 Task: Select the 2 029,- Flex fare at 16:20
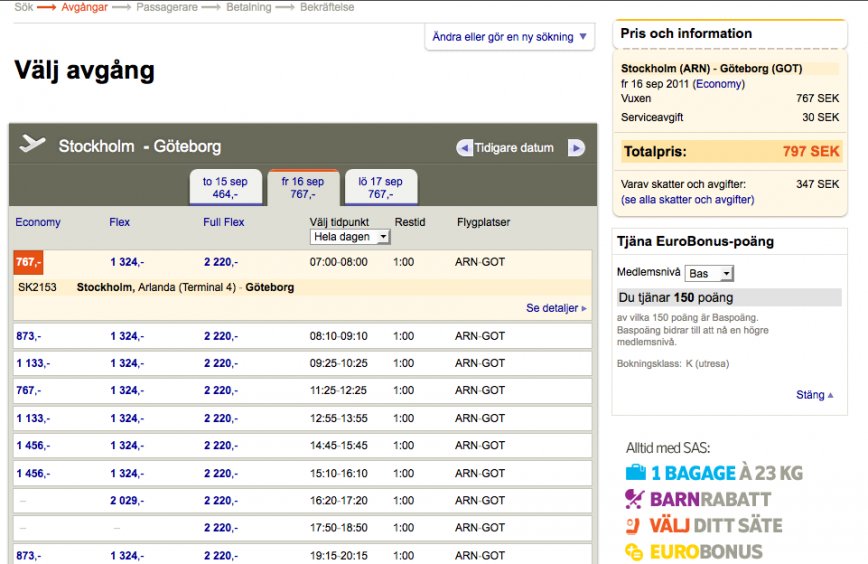(x=127, y=500)
